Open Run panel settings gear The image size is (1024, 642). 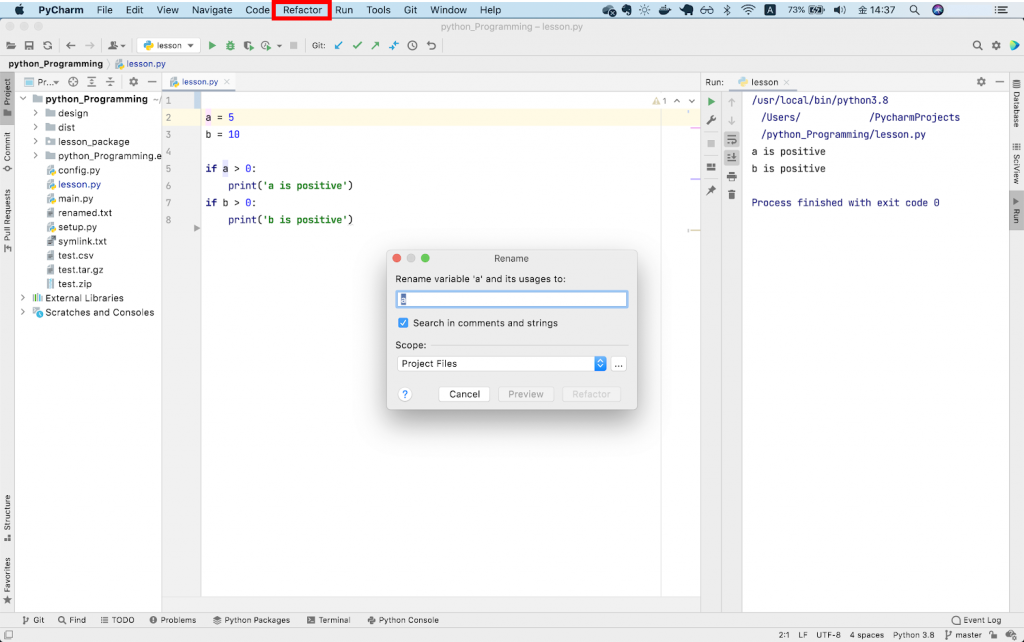981,82
